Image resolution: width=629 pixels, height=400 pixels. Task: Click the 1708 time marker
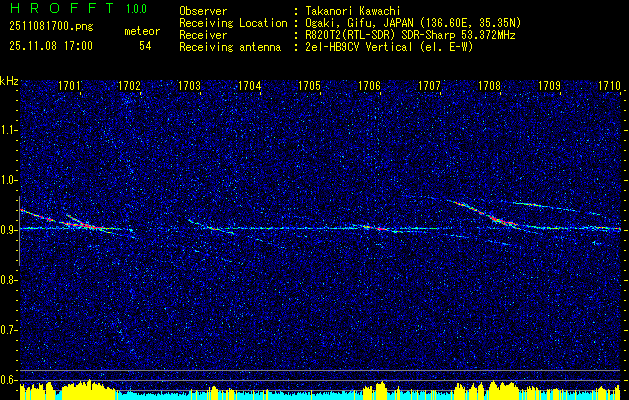click(489, 86)
